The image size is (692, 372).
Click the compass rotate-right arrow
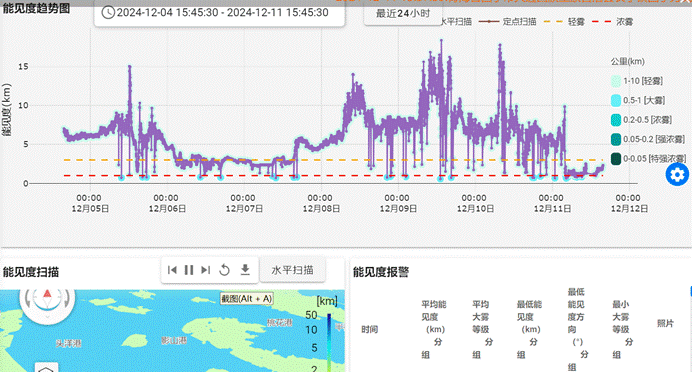(67, 297)
